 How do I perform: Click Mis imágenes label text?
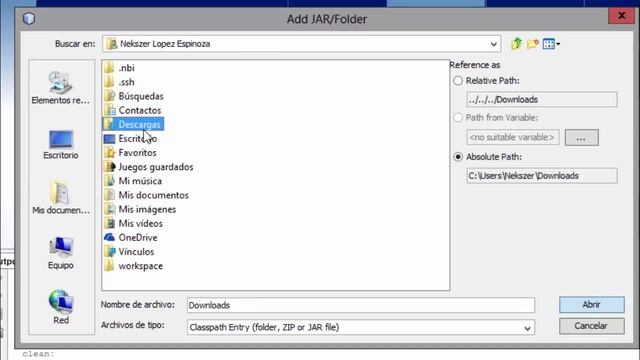point(147,209)
